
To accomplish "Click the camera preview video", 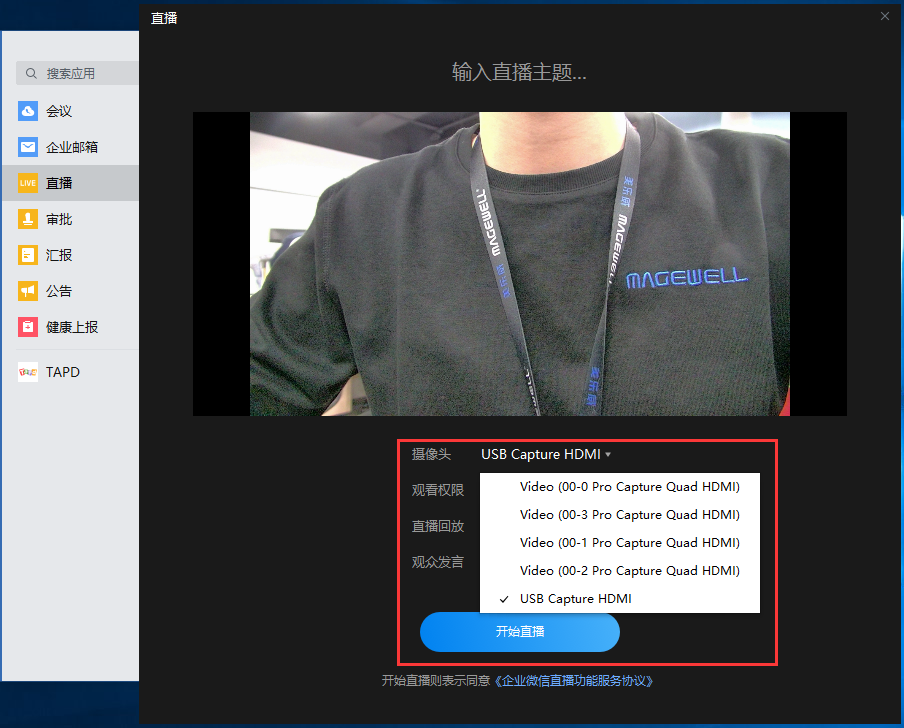I will [519, 263].
